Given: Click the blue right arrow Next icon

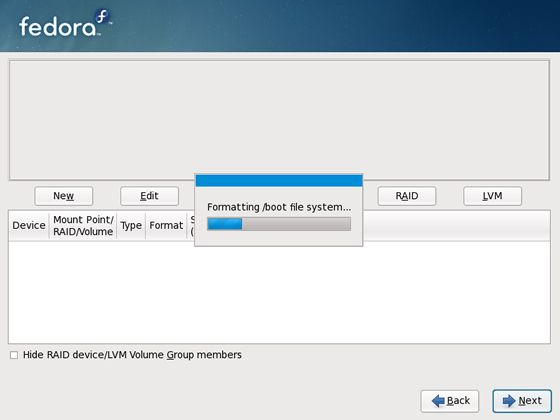Looking at the screenshot, I should 509,401.
